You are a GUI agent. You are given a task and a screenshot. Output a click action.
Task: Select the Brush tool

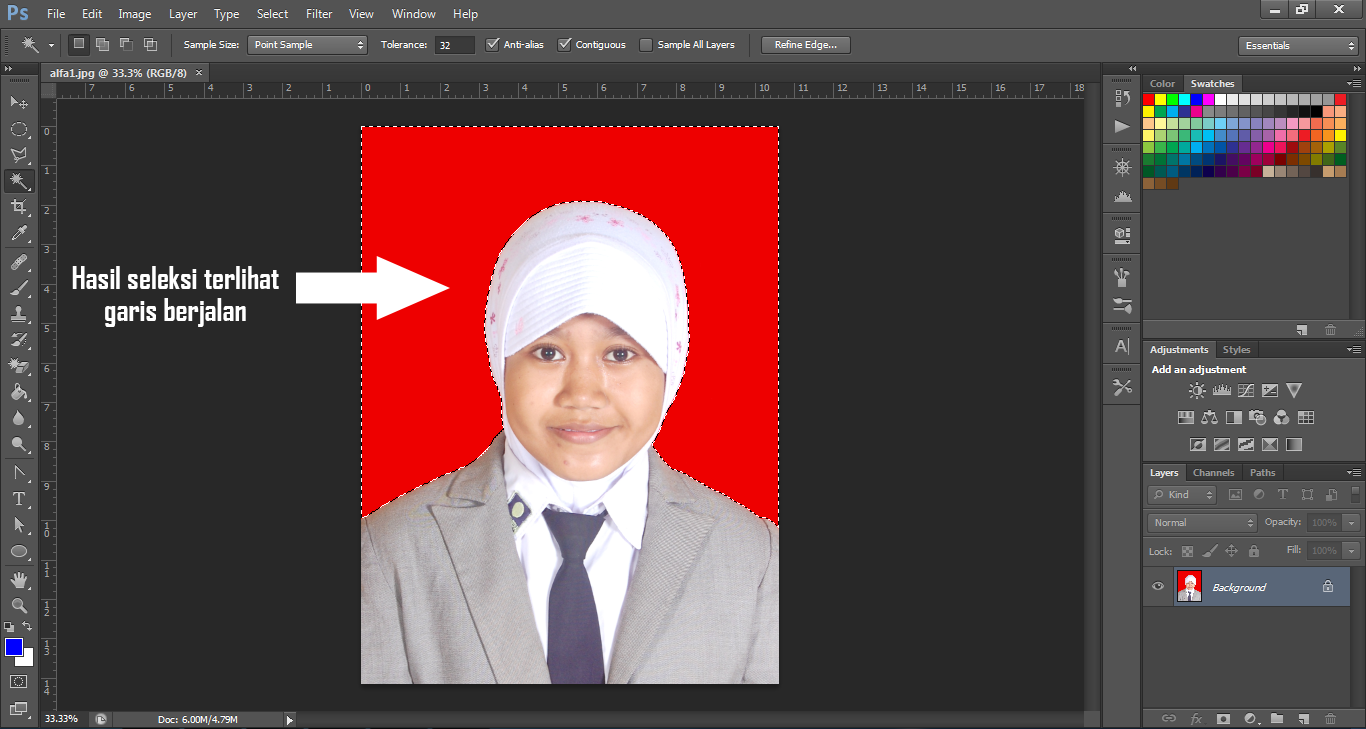click(x=20, y=286)
